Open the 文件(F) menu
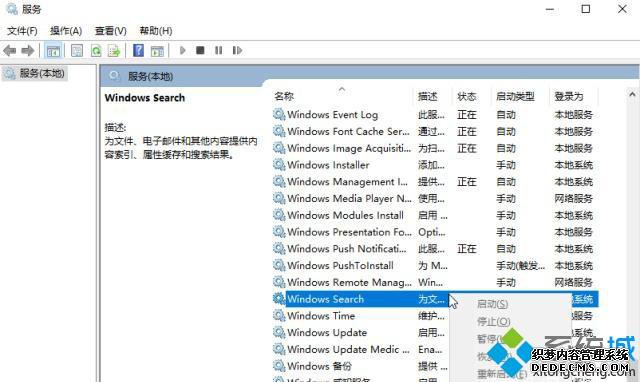Image resolution: width=640 pixels, height=382 pixels. click(x=22, y=31)
